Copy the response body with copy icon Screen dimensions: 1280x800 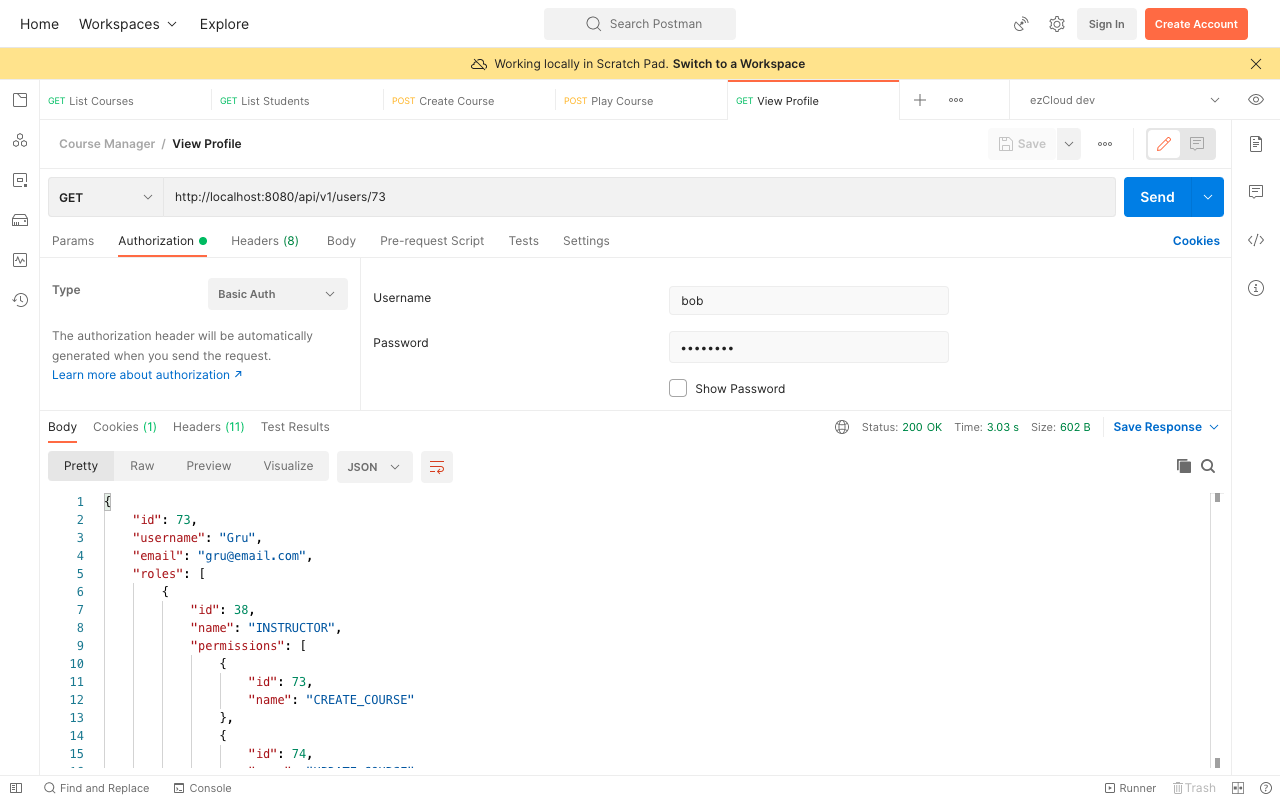(x=1184, y=466)
